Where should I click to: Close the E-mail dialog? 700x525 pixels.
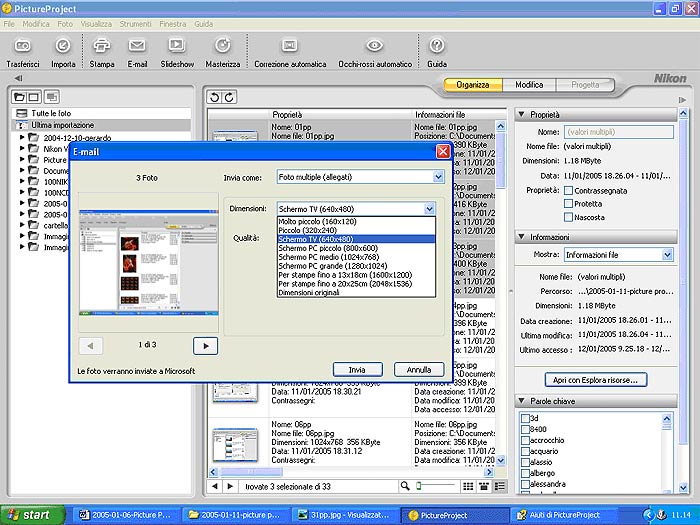pyautogui.click(x=442, y=152)
